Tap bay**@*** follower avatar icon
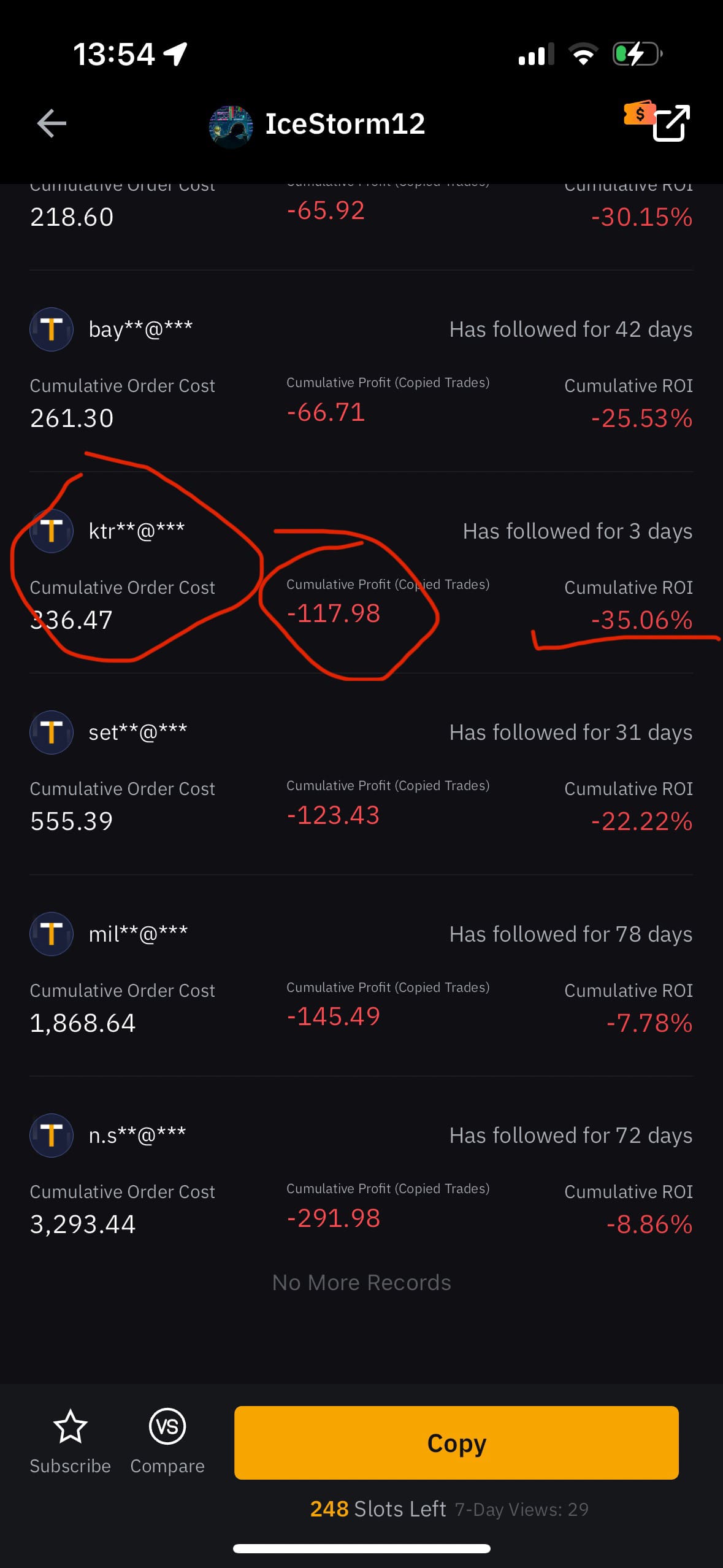 [52, 329]
